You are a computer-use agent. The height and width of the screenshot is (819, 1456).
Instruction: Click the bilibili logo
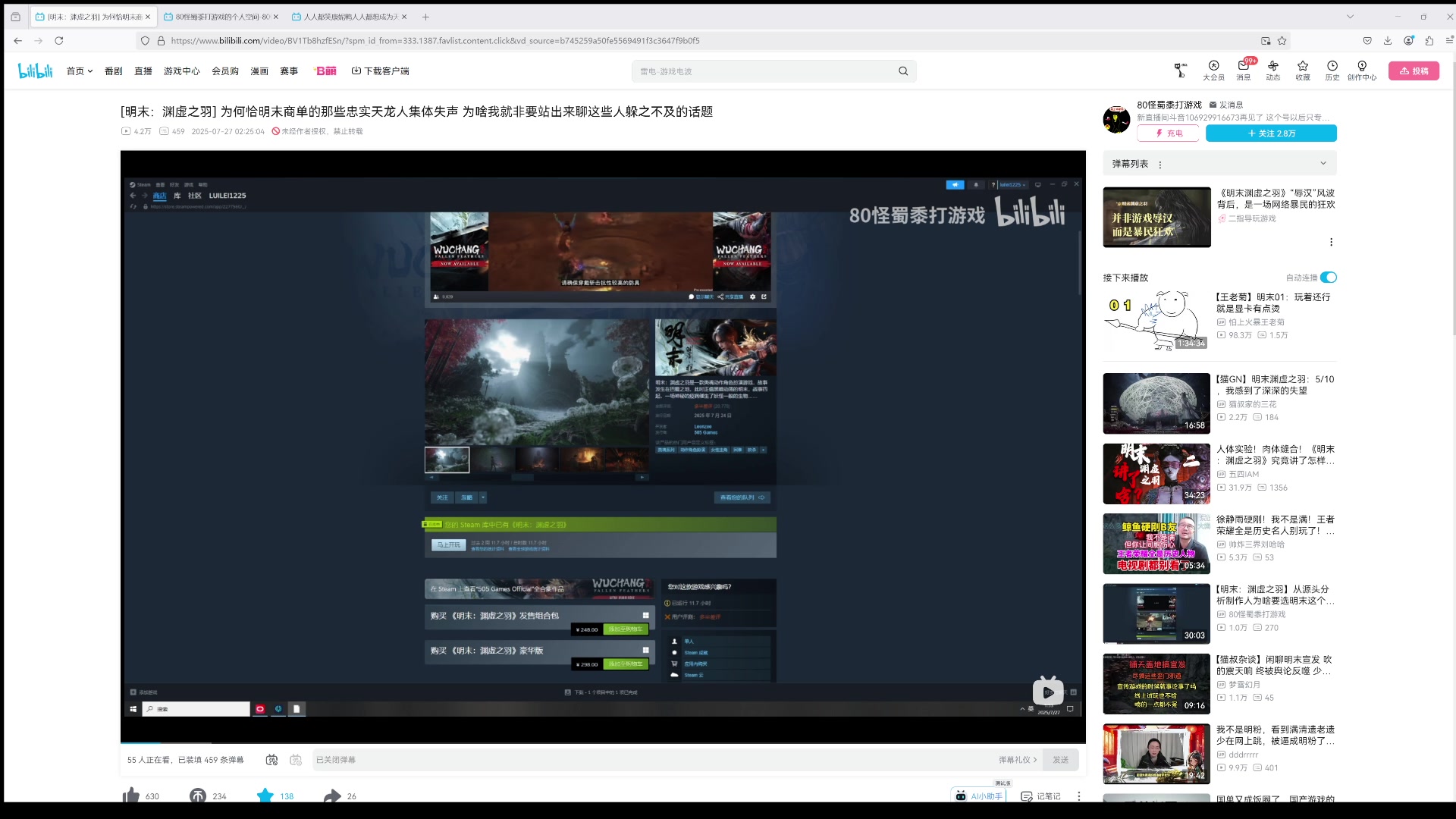35,71
